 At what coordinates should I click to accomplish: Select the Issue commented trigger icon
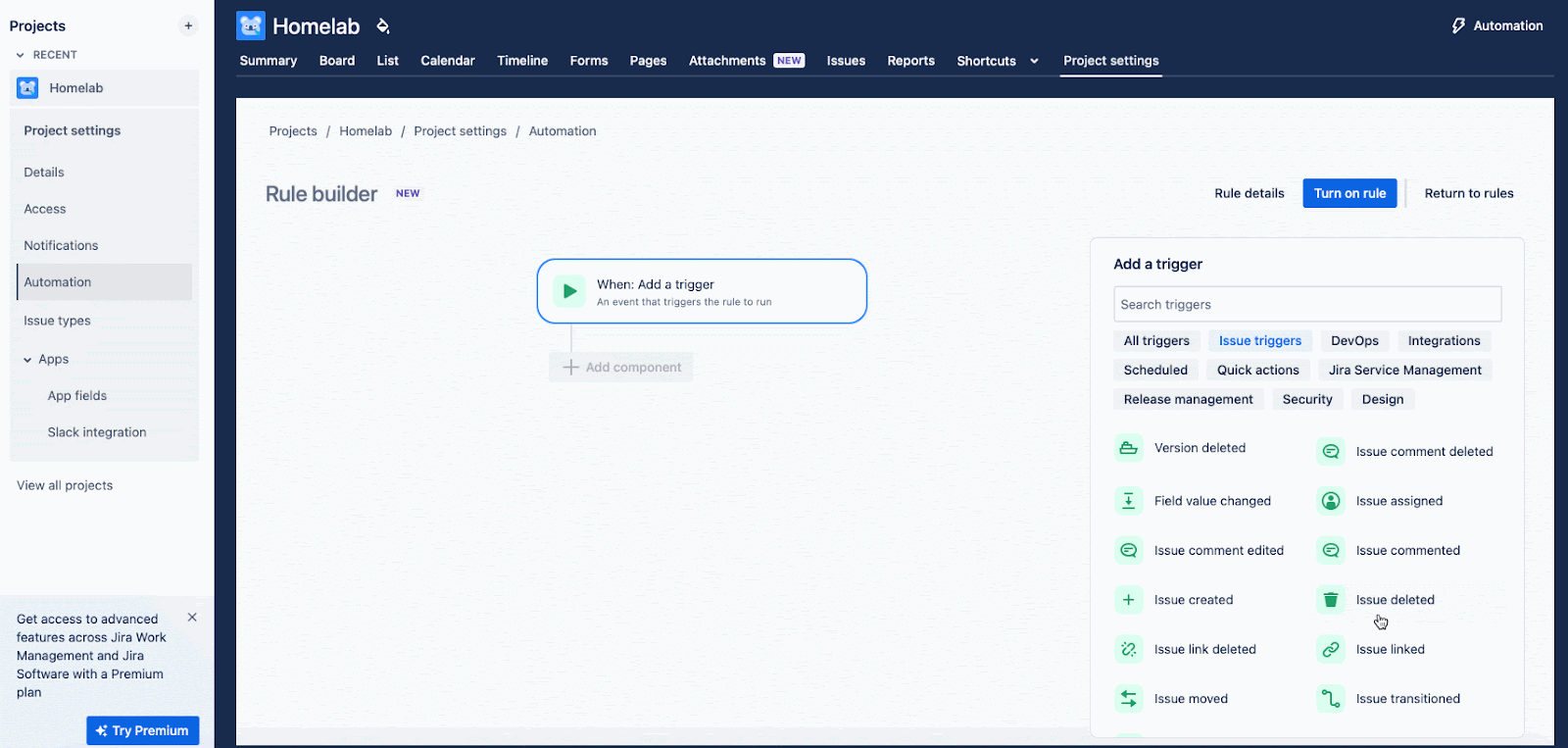(1331, 551)
